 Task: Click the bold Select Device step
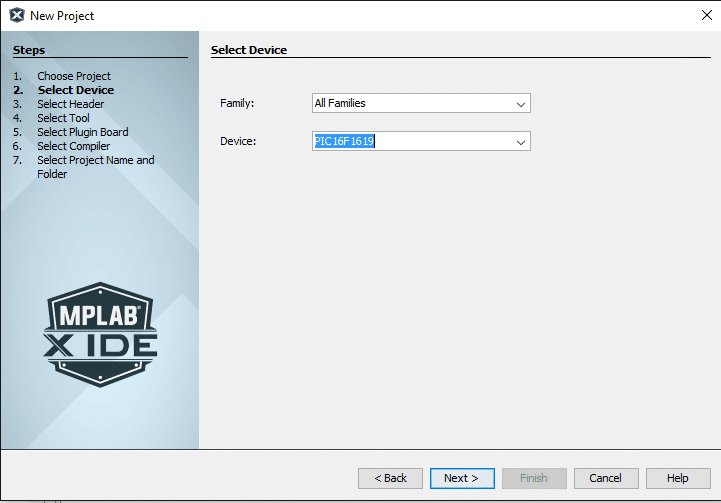75,90
